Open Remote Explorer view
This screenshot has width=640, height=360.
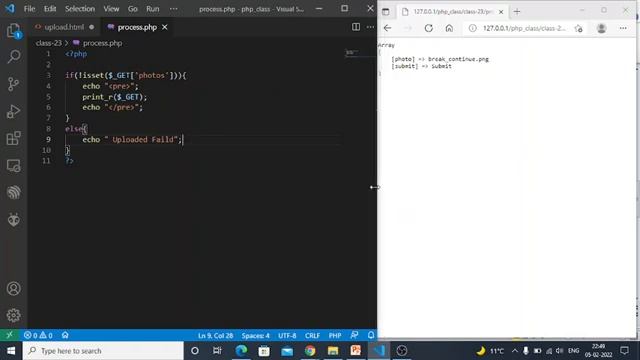click(13, 166)
